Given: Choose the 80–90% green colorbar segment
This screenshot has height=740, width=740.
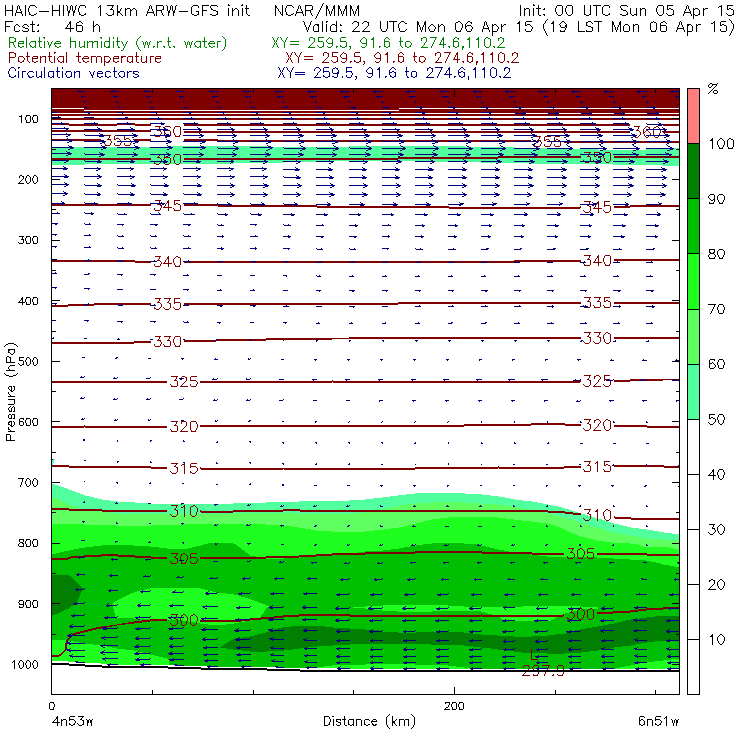Looking at the screenshot, I should click(x=693, y=226).
